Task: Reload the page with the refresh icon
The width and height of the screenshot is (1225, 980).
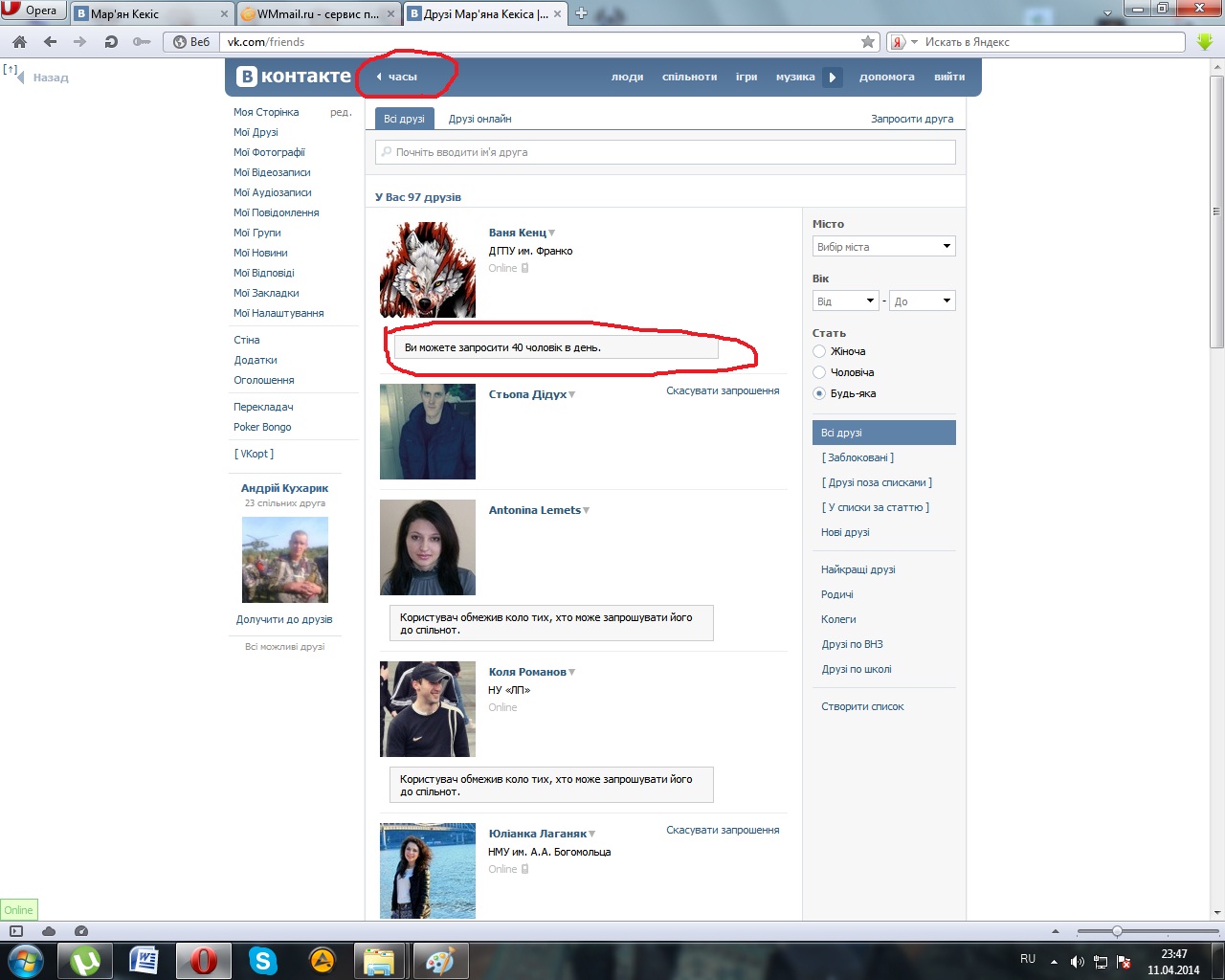Action: [111, 42]
